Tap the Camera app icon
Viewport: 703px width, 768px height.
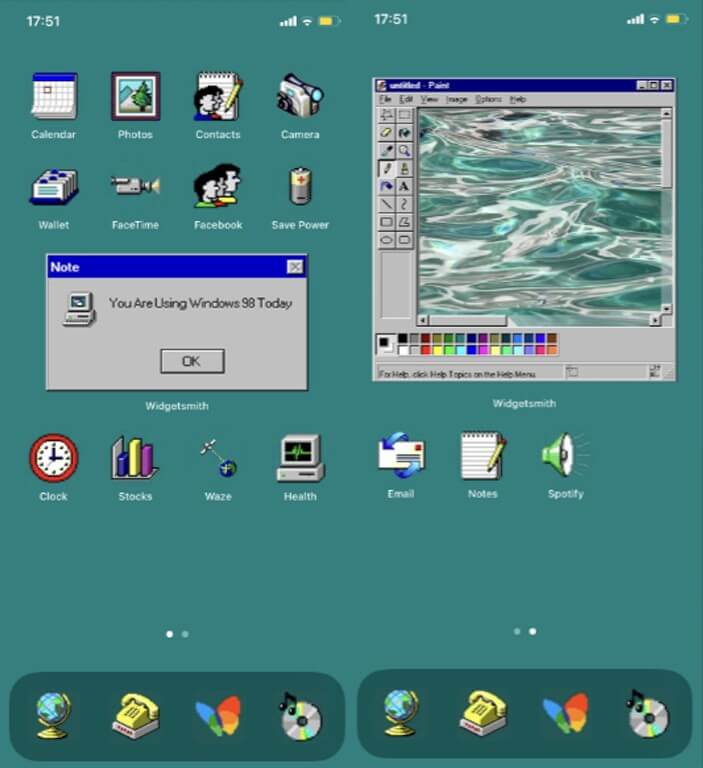[x=300, y=97]
